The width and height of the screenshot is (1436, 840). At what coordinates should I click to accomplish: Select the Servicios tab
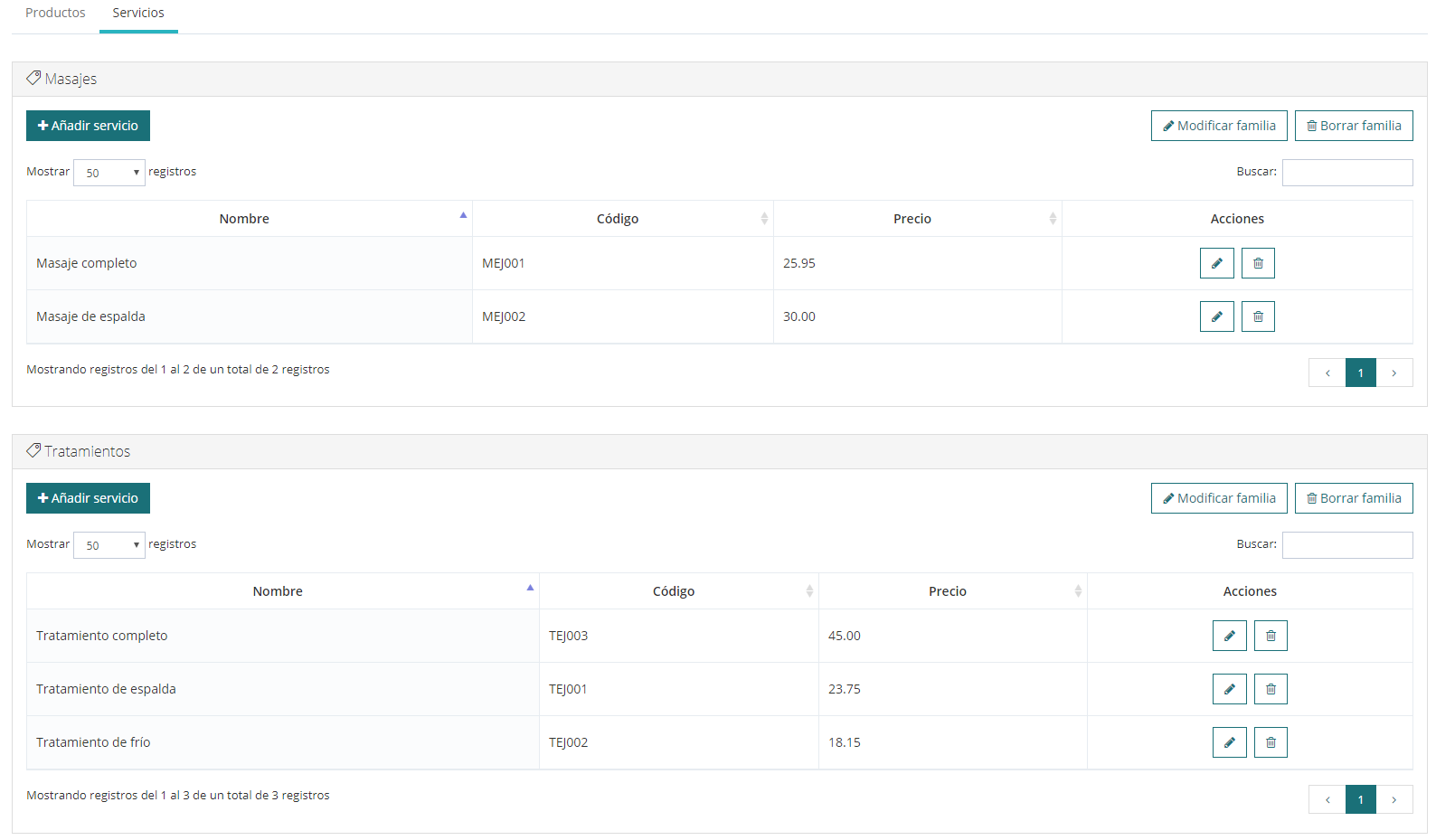click(x=138, y=13)
